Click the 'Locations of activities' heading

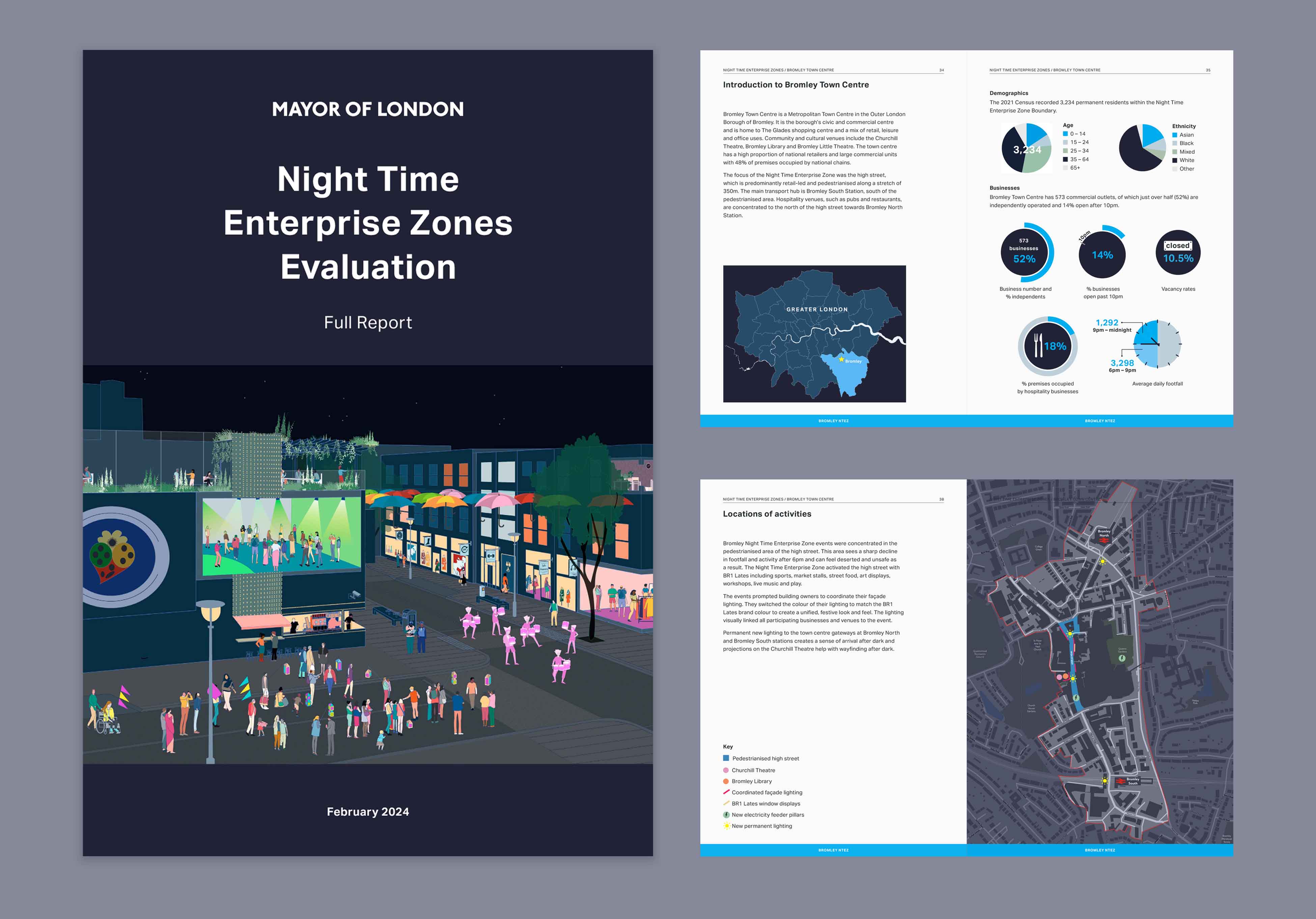[x=767, y=514]
